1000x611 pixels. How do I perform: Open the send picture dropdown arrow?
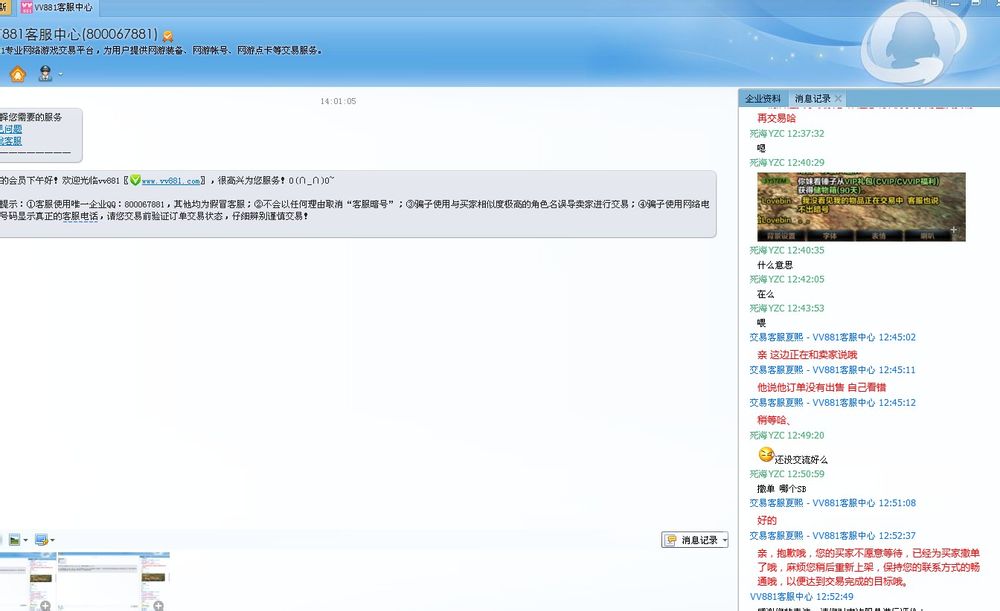[26, 540]
